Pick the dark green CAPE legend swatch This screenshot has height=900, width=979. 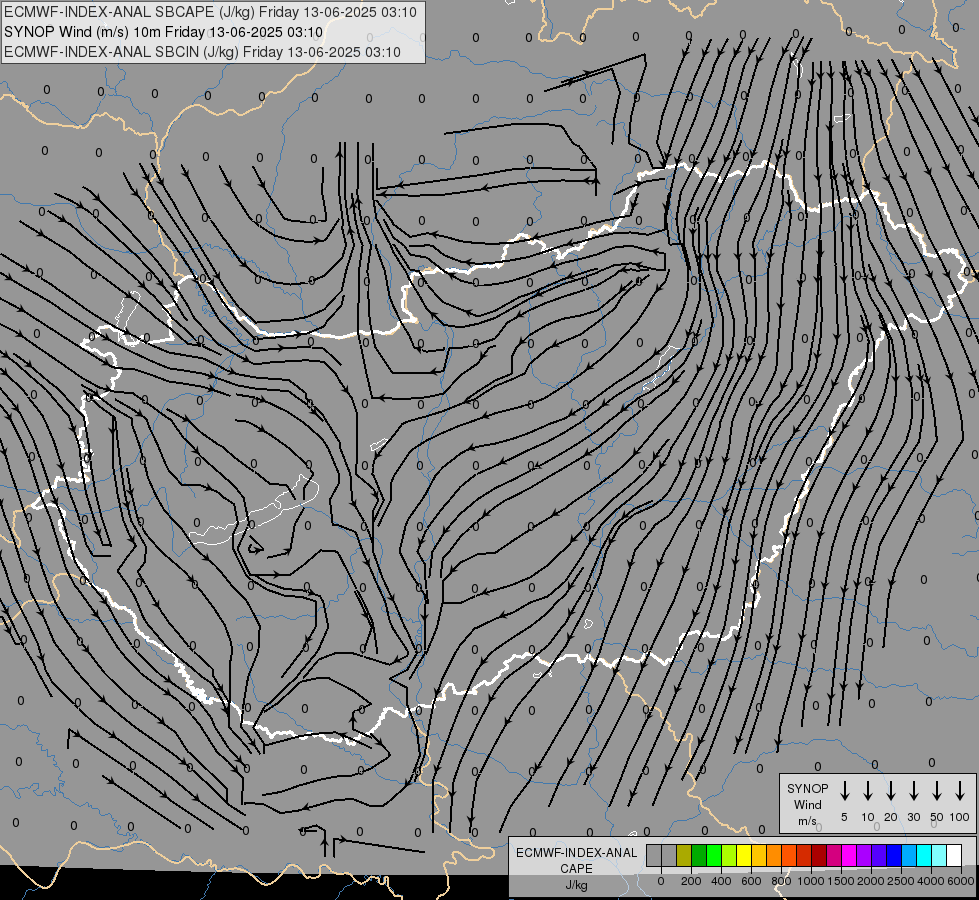click(x=699, y=855)
